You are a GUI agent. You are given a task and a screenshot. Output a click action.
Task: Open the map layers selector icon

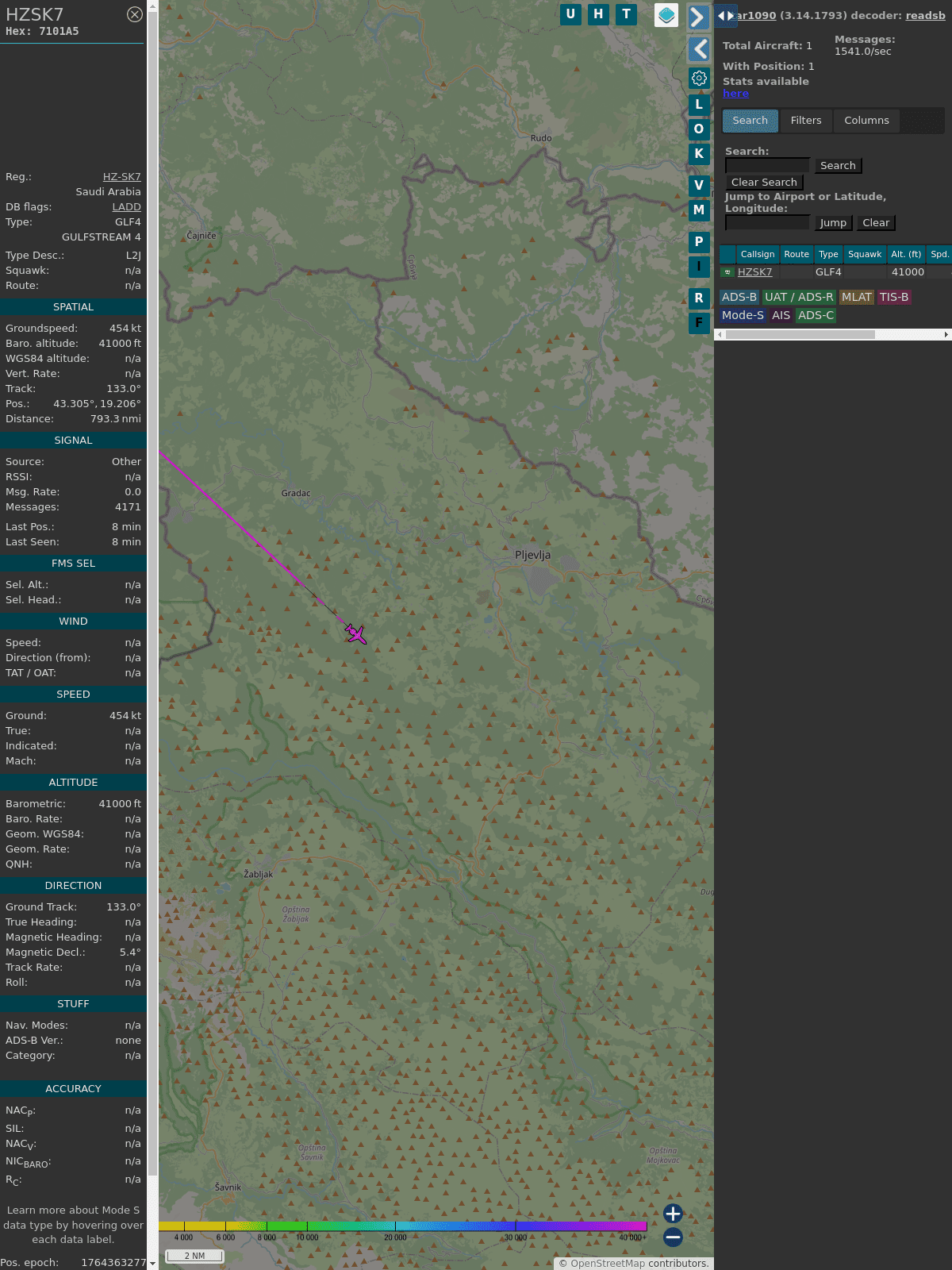(x=666, y=15)
